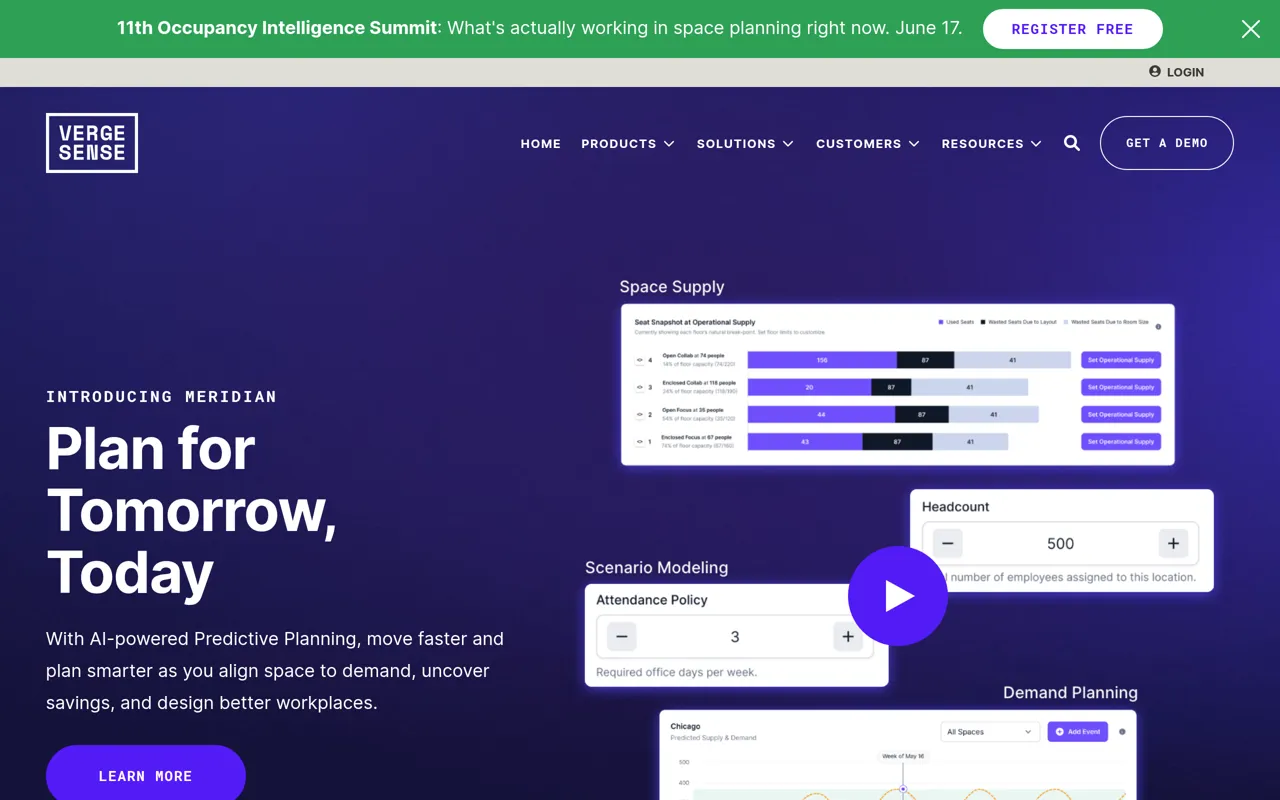Viewport: 1280px width, 800px height.
Task: Increase Attendance Policy days with plus
Action: (848, 636)
